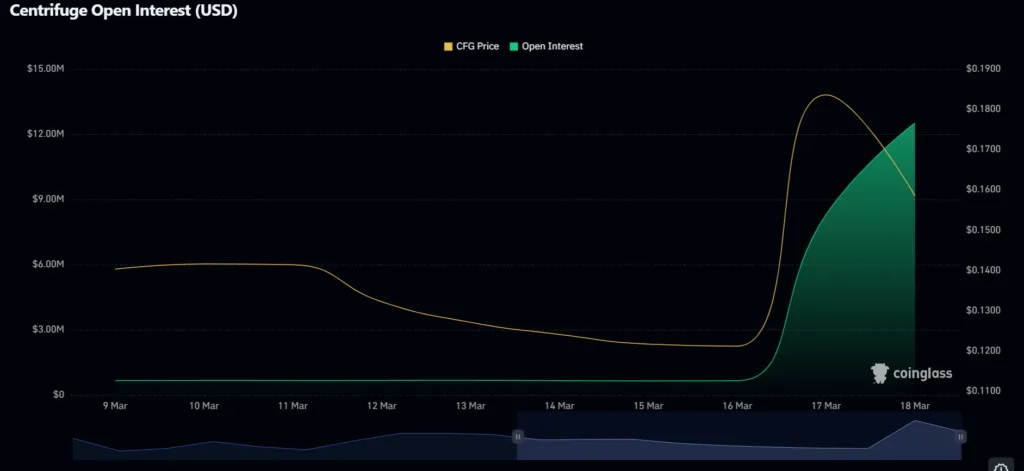
Task: Click the $0.1100 price axis label
Action: pos(983,391)
